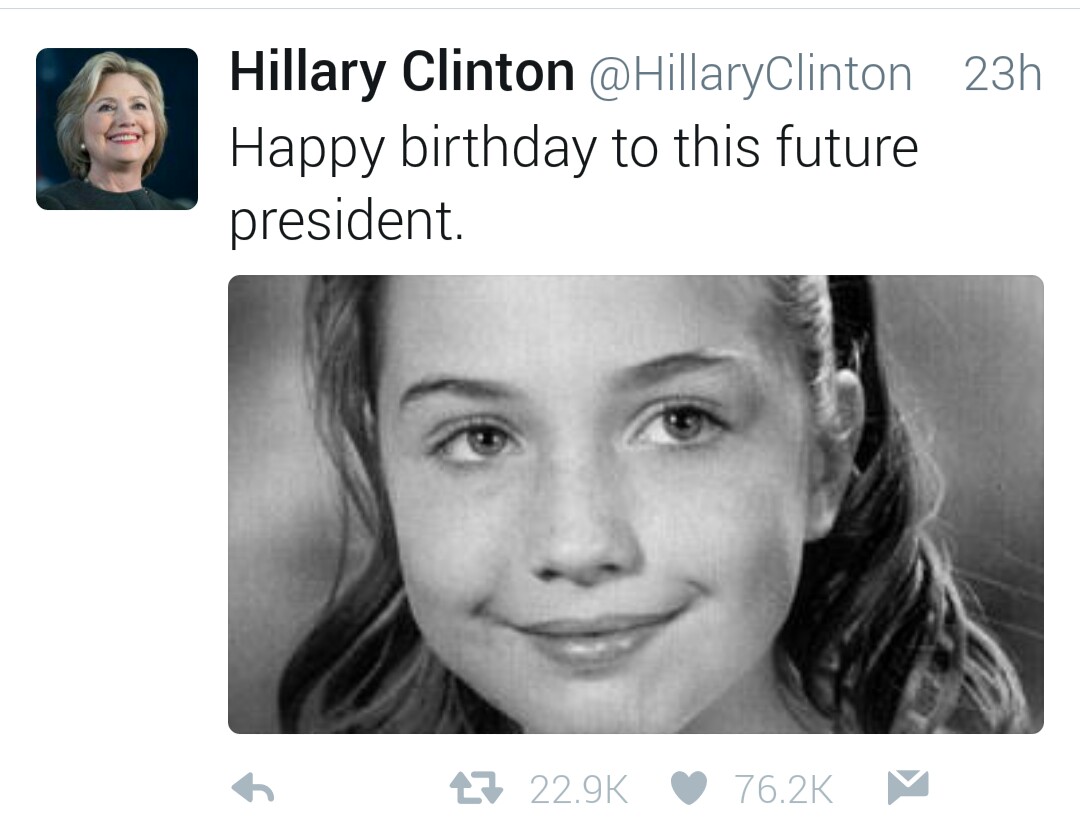Viewport: 1080px width, 839px height.
Task: Share the tweet via direct message envelope
Action: tap(908, 788)
